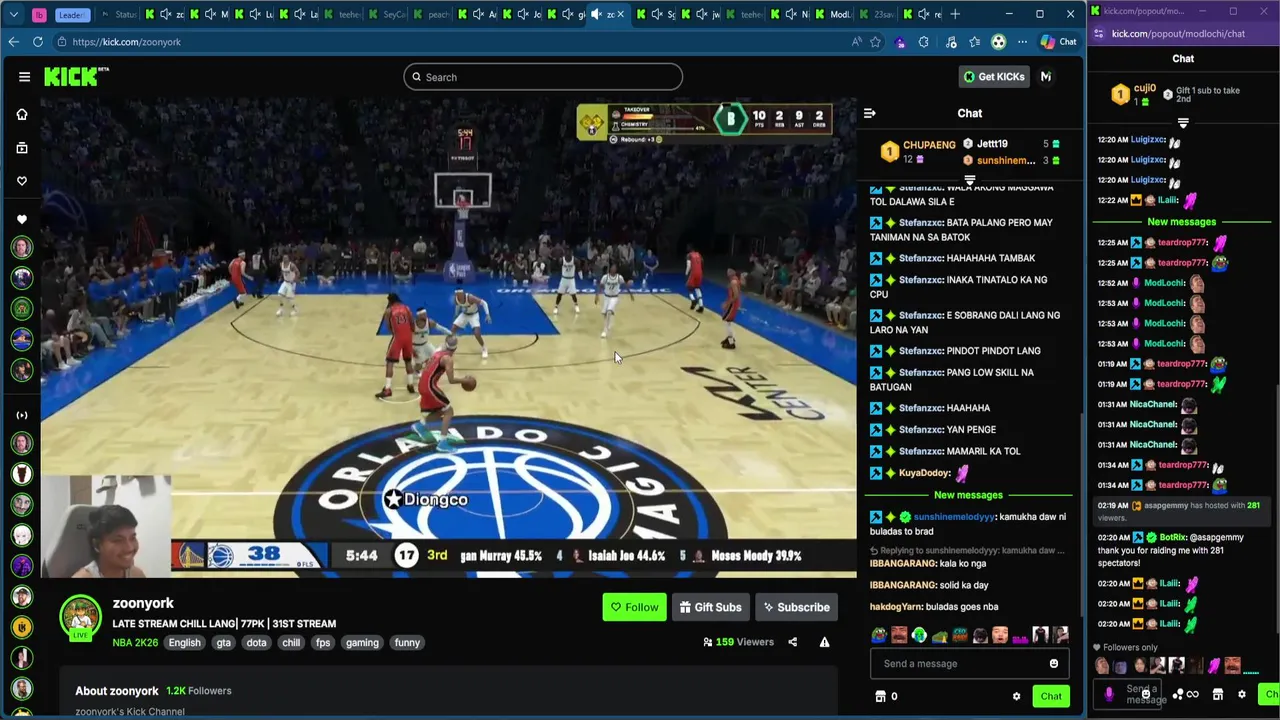Click the browser address bar URL

point(126,42)
